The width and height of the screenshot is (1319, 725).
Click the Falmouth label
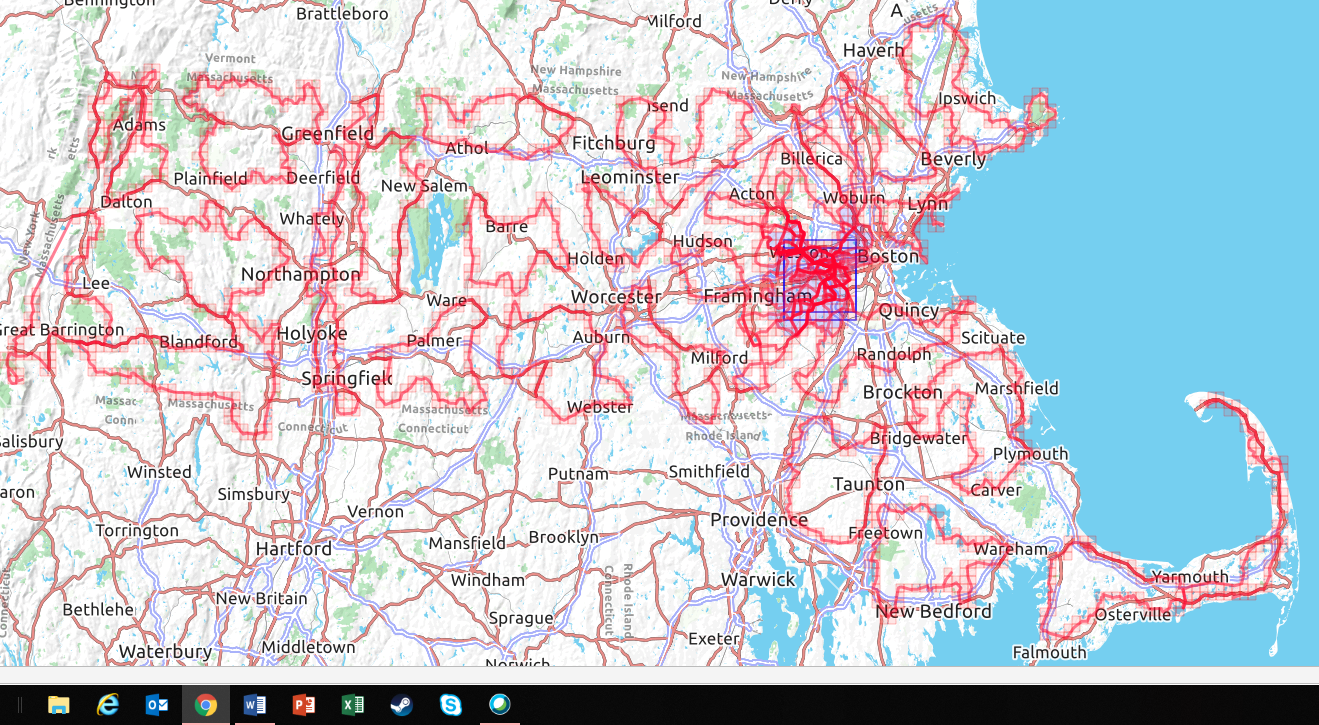1049,652
